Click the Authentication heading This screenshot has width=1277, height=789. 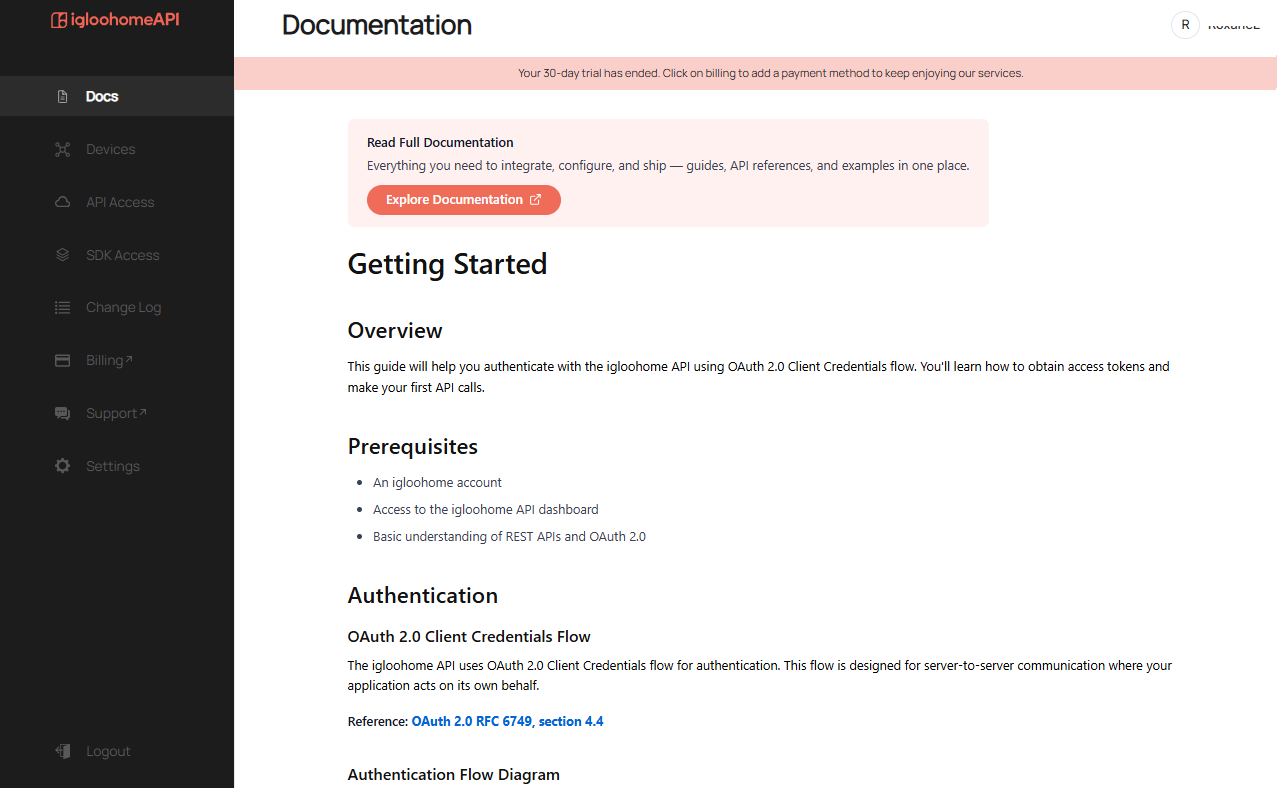tap(423, 596)
